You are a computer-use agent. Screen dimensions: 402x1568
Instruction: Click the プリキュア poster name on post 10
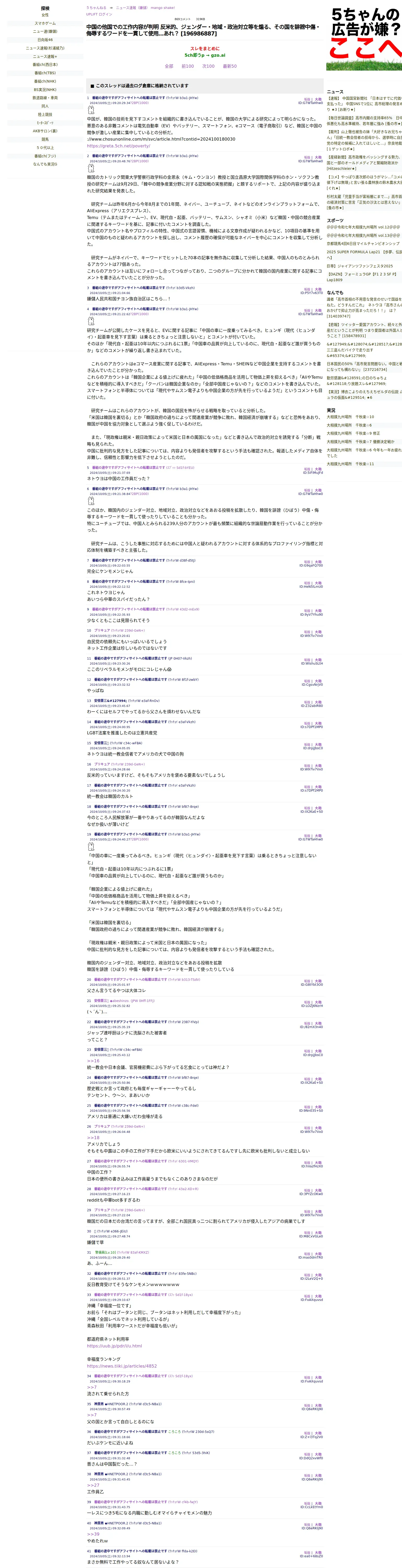coord(102,631)
